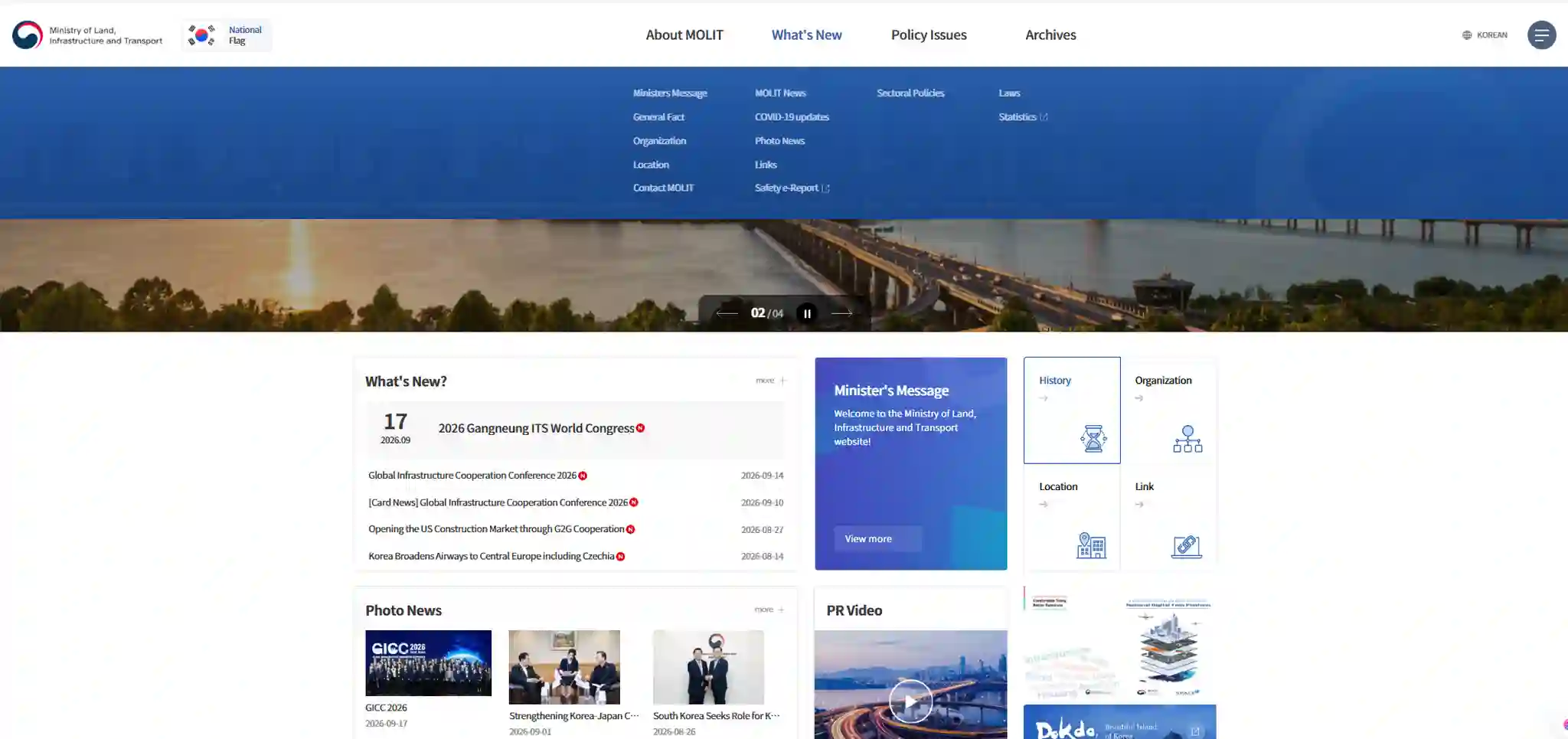The width and height of the screenshot is (1568, 739).
Task: Select Ministers Message submenu item
Action: (x=670, y=93)
